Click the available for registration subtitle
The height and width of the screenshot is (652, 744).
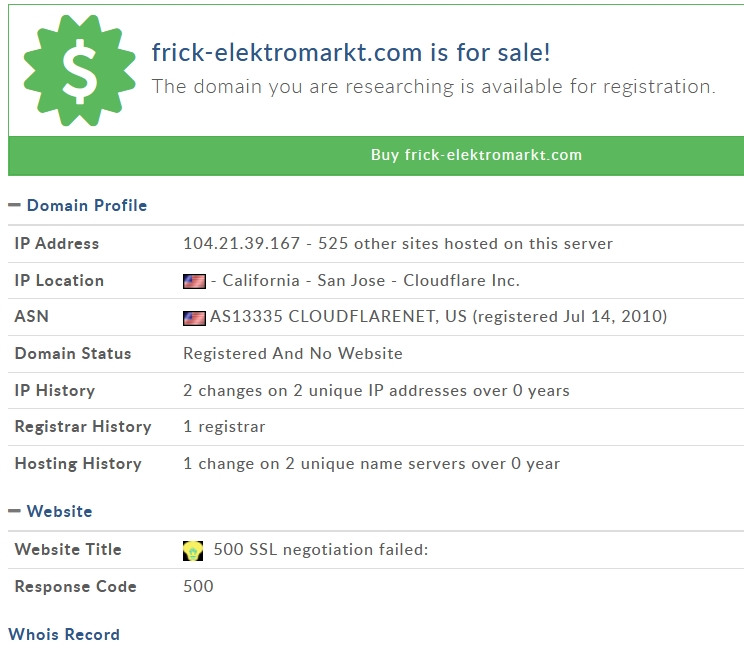pos(433,87)
